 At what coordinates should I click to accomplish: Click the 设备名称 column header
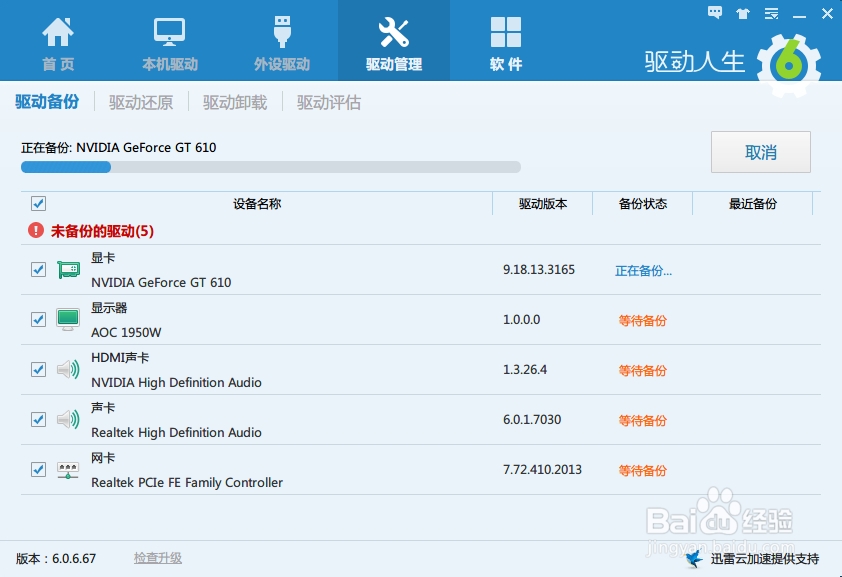click(257, 203)
